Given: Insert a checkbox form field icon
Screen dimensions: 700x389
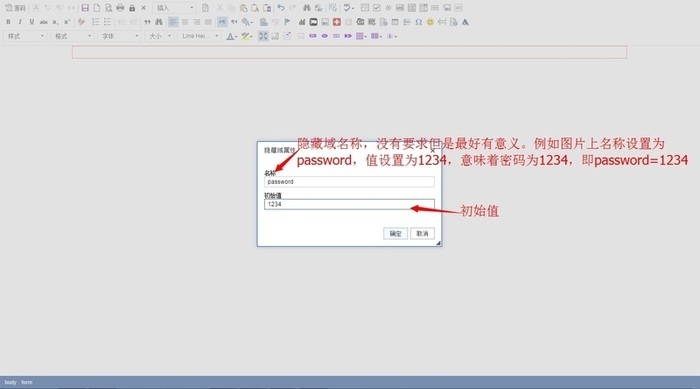Looking at the screenshot, I should tap(377, 8).
